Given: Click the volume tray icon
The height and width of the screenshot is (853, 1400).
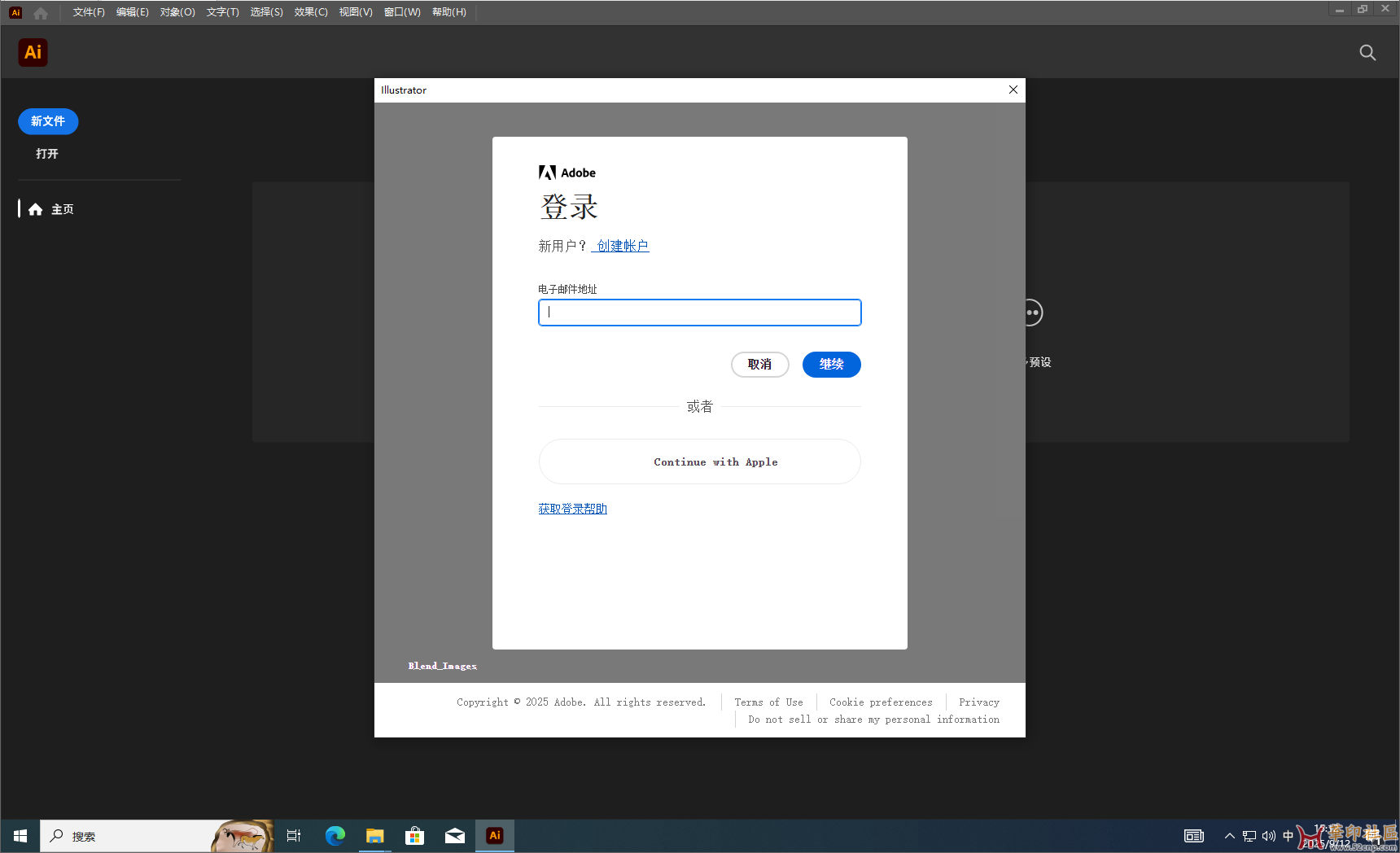Looking at the screenshot, I should click(1269, 836).
